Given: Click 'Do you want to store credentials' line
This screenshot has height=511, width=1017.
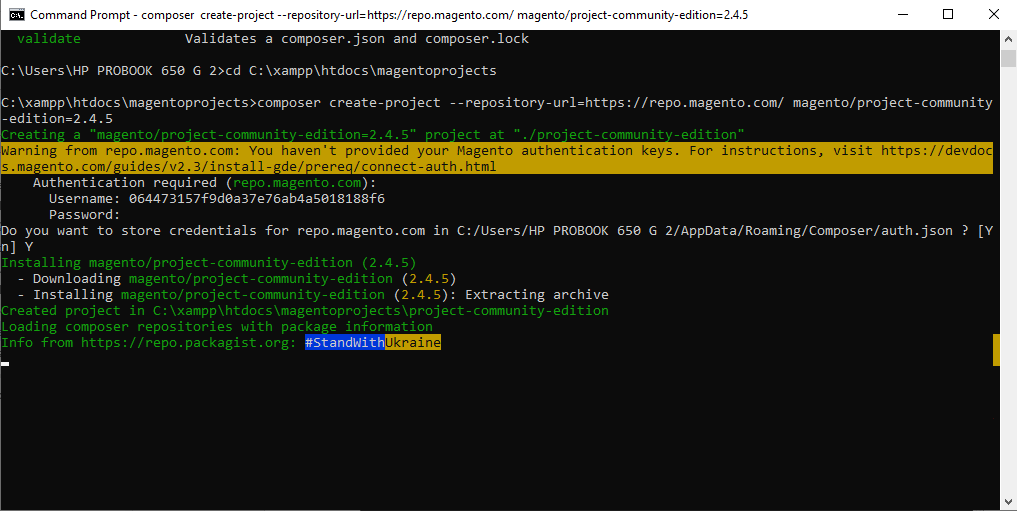Looking at the screenshot, I should [x=497, y=231].
